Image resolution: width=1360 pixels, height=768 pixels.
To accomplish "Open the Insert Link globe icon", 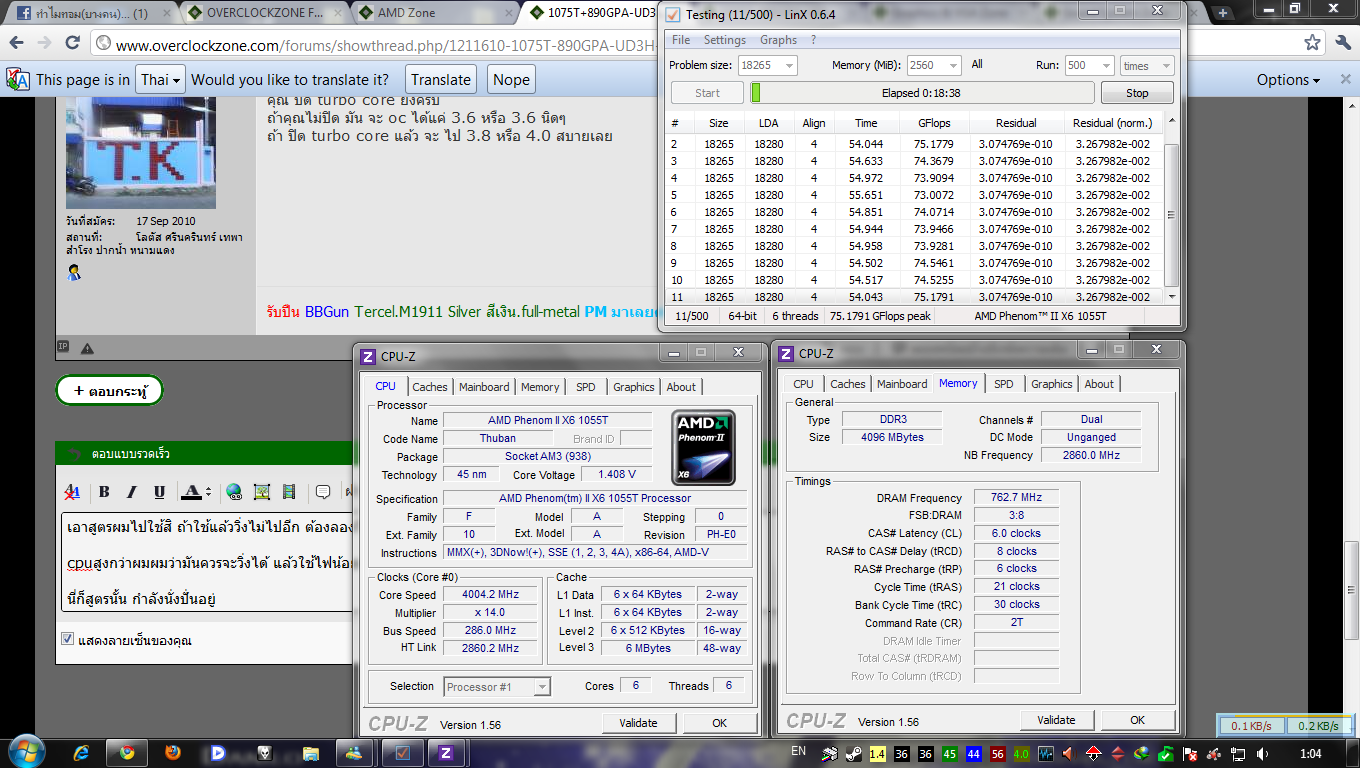I will pyautogui.click(x=234, y=492).
